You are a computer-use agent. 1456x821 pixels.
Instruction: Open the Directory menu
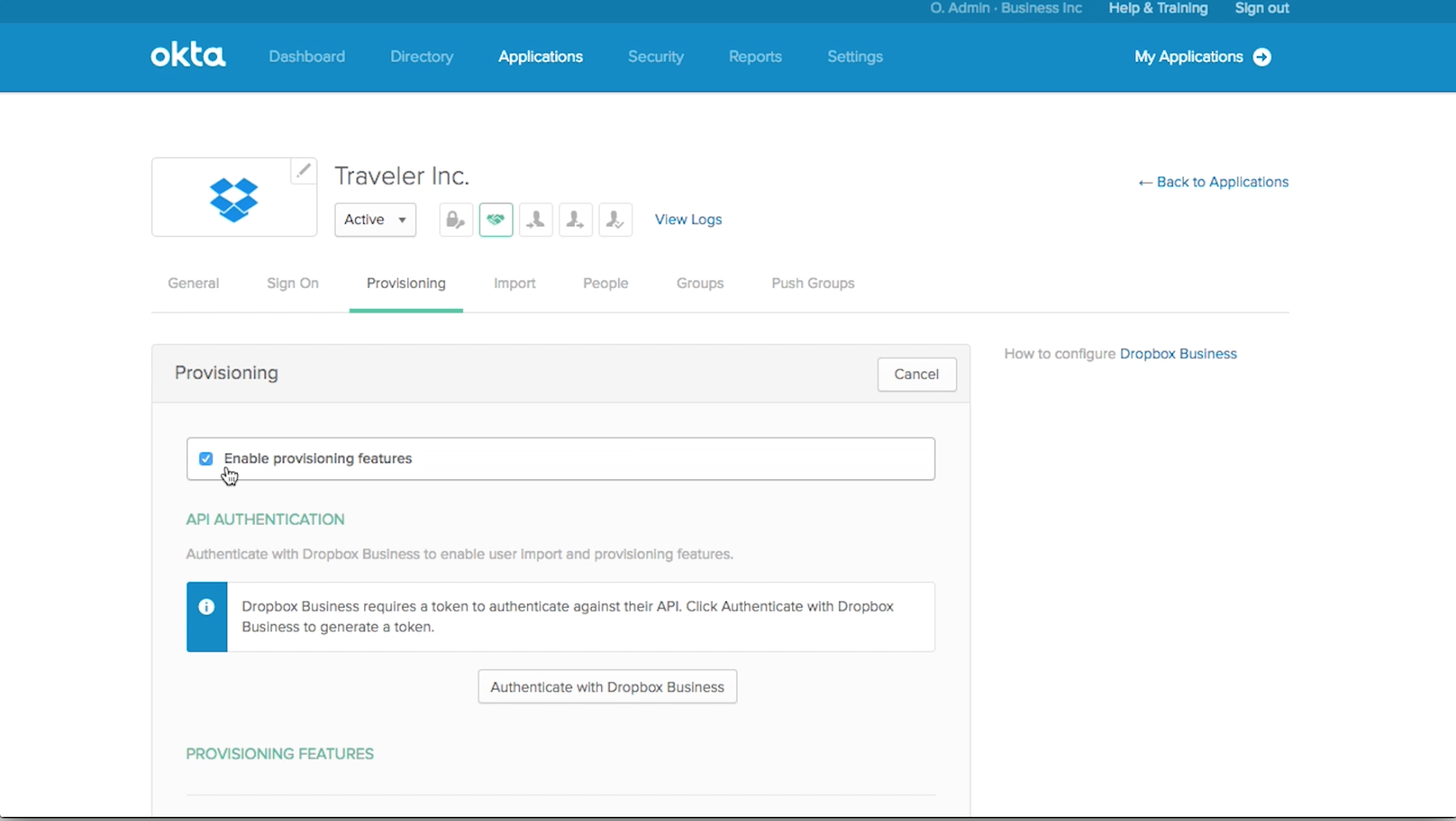tap(421, 57)
